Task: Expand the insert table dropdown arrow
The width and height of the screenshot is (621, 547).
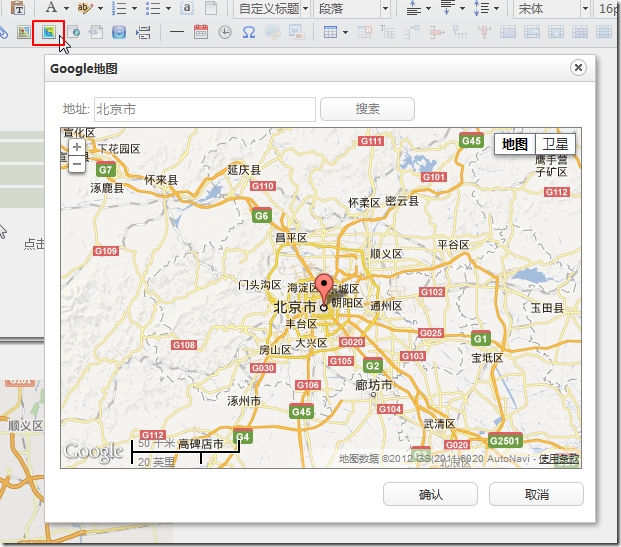Action: click(x=345, y=32)
